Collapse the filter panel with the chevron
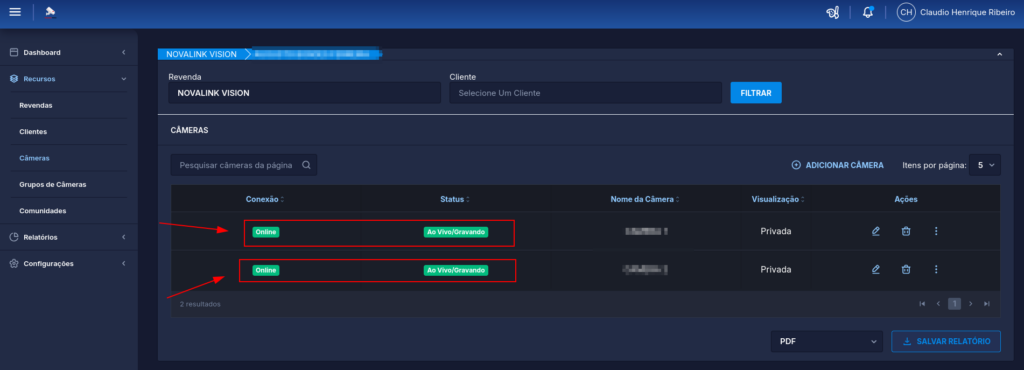The image size is (1024, 370). click(999, 55)
